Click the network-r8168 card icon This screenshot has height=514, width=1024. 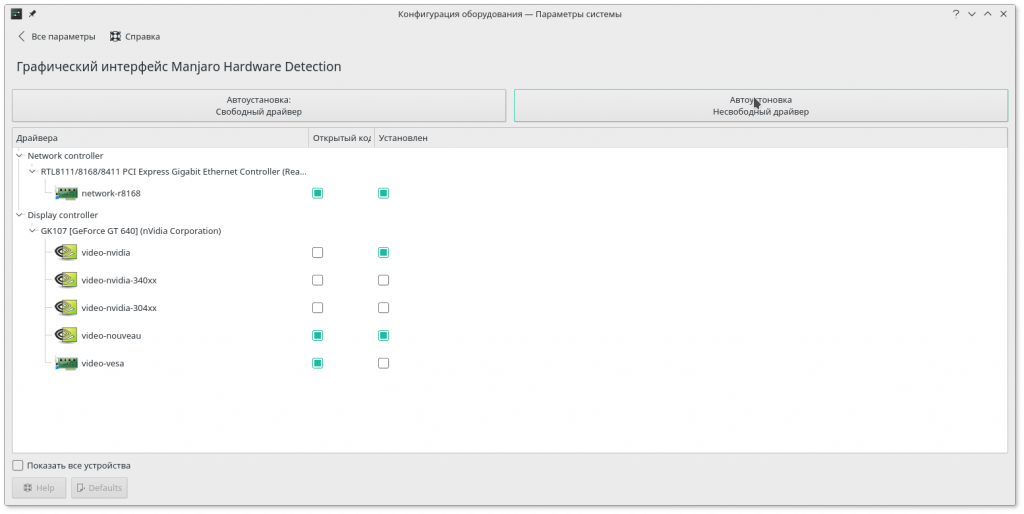pos(67,193)
